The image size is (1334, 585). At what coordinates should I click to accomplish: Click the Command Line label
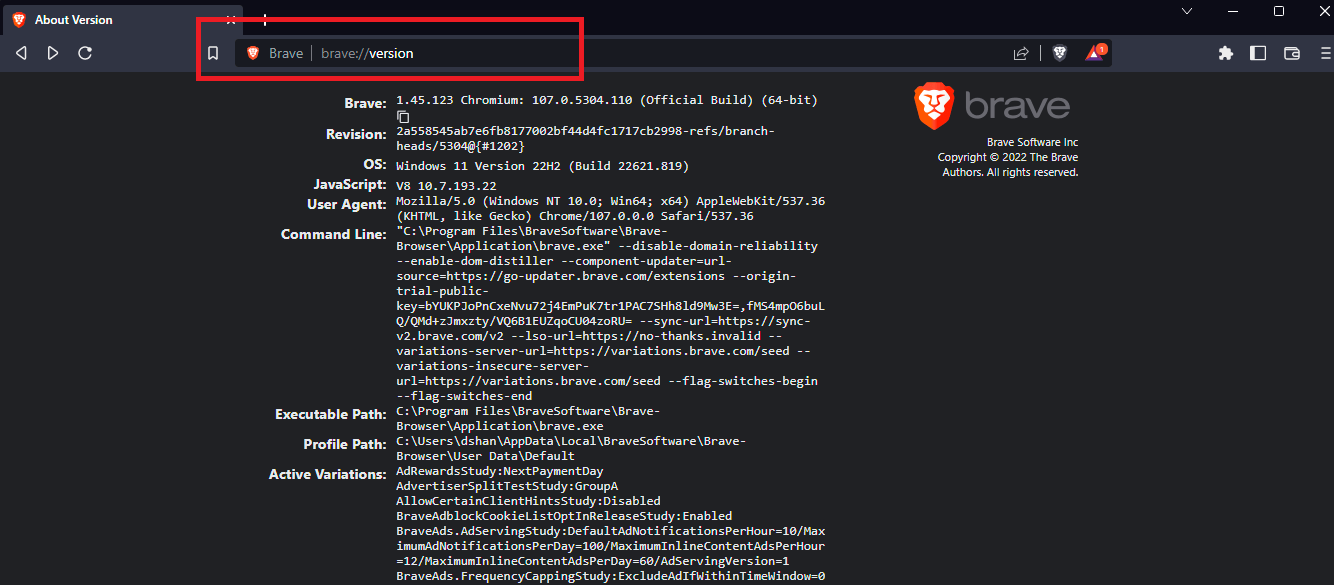333,234
